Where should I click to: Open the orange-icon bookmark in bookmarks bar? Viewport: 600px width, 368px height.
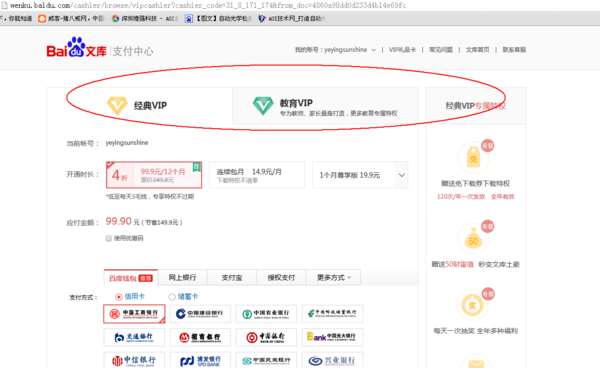click(x=71, y=18)
